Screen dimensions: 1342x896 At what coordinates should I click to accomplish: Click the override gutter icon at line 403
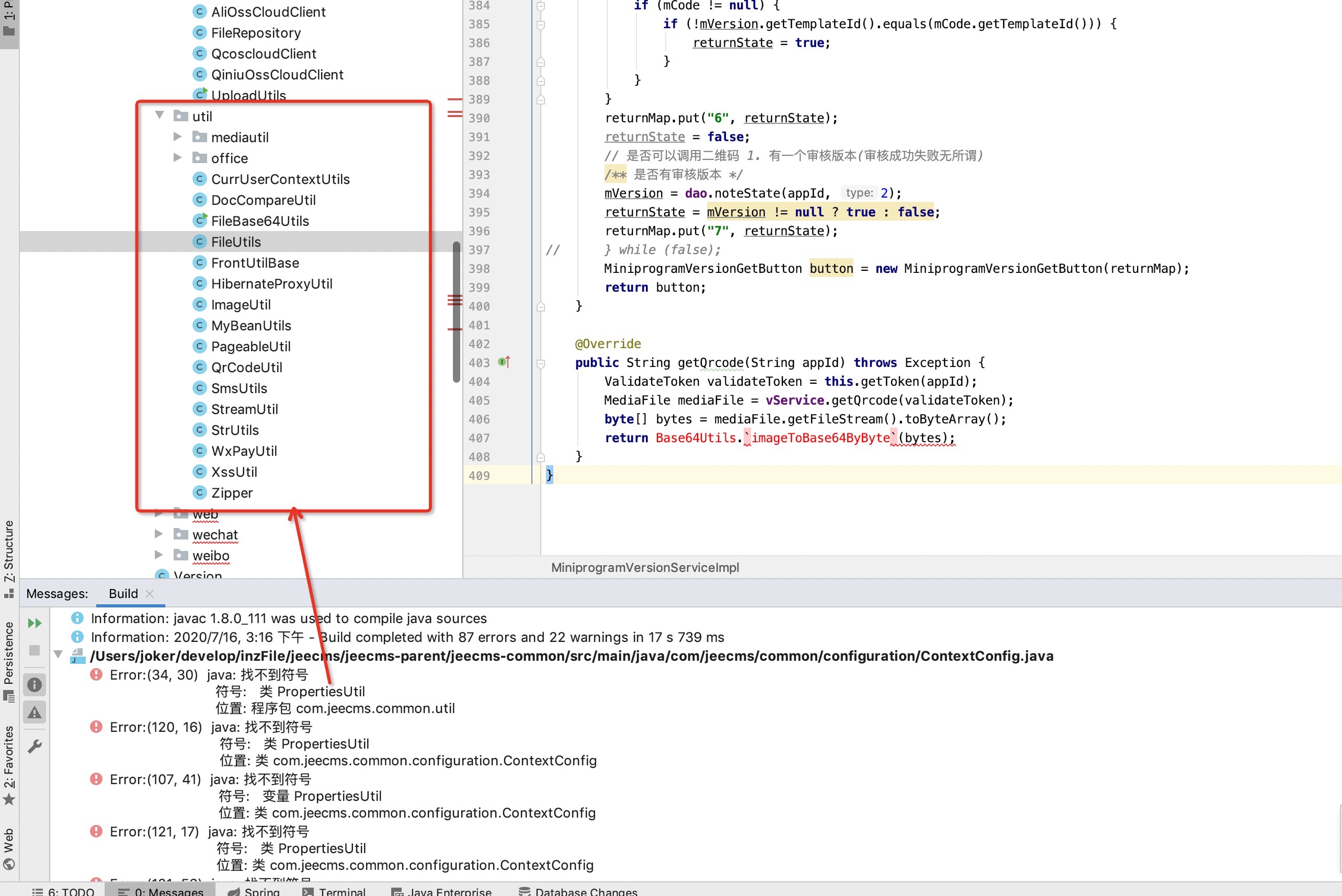click(x=504, y=362)
